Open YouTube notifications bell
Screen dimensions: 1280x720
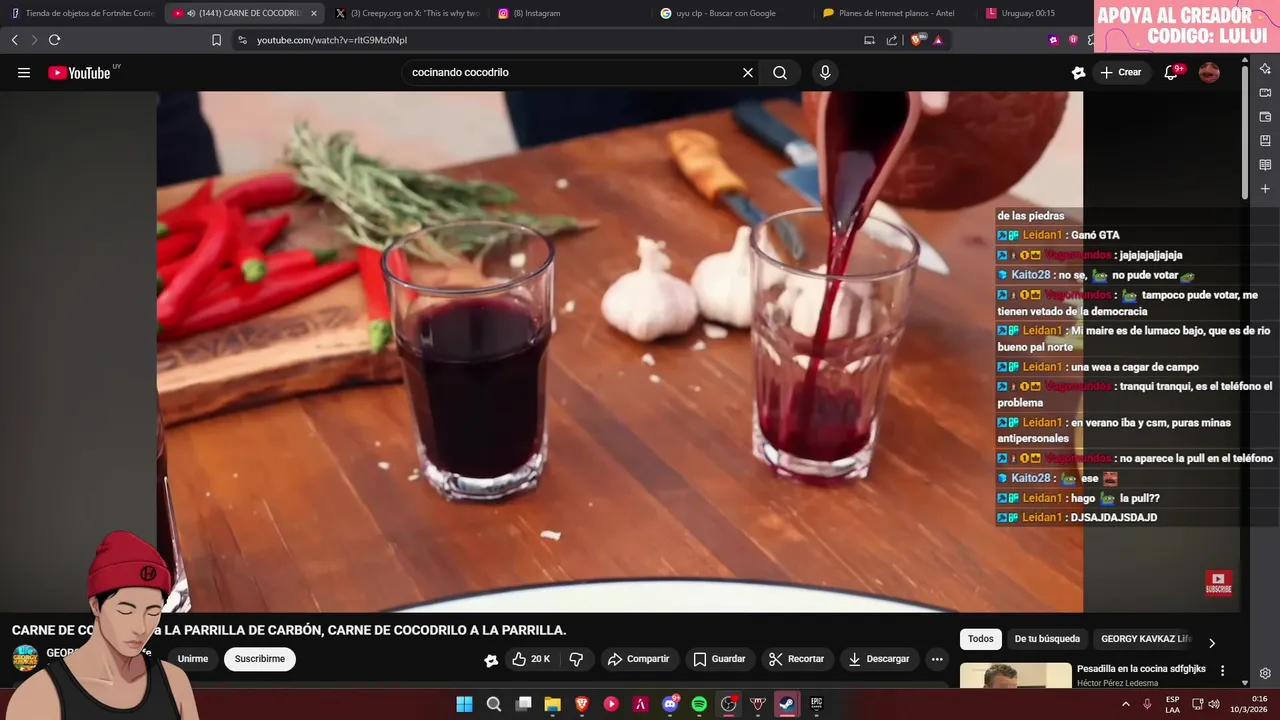point(1171,72)
